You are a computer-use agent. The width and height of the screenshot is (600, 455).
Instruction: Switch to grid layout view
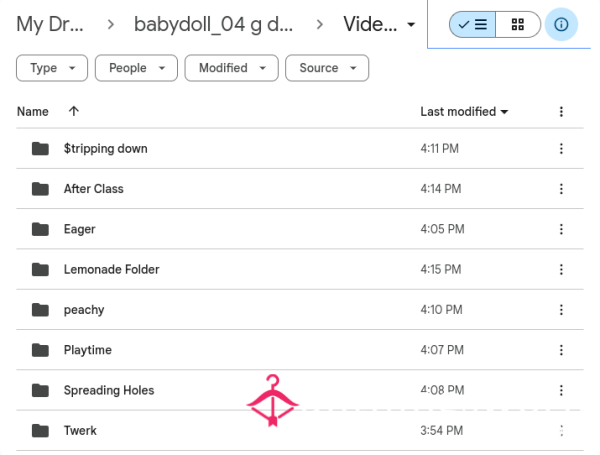[x=518, y=24]
